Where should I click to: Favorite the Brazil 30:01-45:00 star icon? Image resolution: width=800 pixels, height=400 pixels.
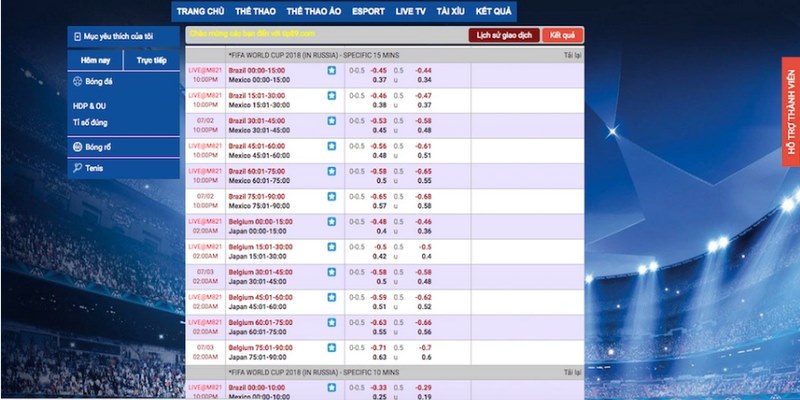332,121
